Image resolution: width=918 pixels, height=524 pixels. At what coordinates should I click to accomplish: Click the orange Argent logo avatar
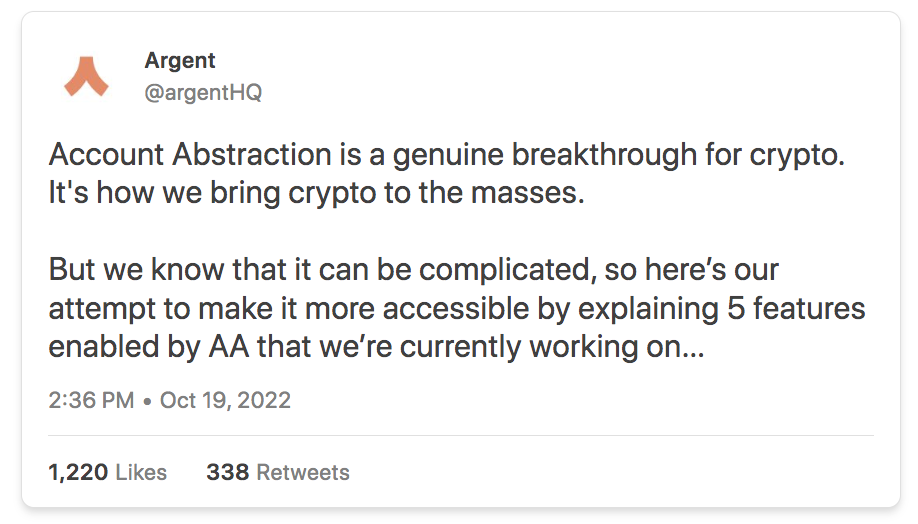[x=86, y=77]
